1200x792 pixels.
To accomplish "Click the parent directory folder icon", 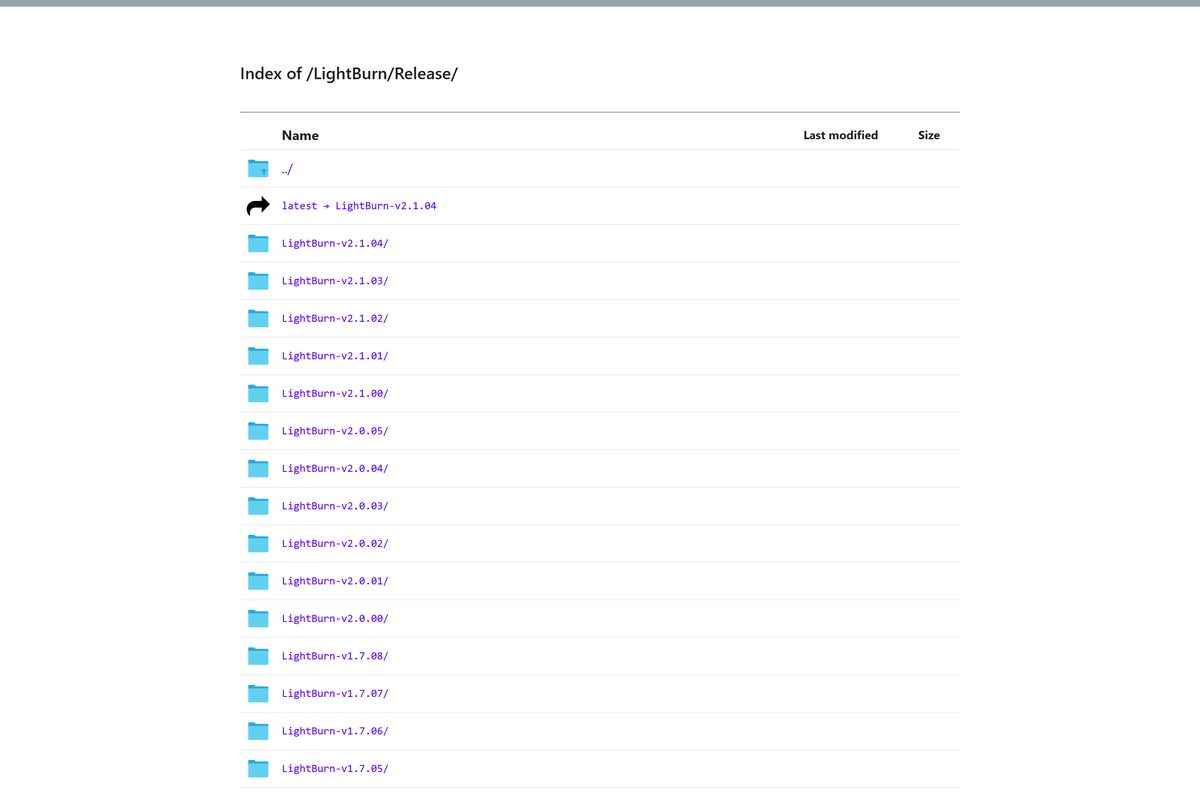I will pyautogui.click(x=258, y=168).
